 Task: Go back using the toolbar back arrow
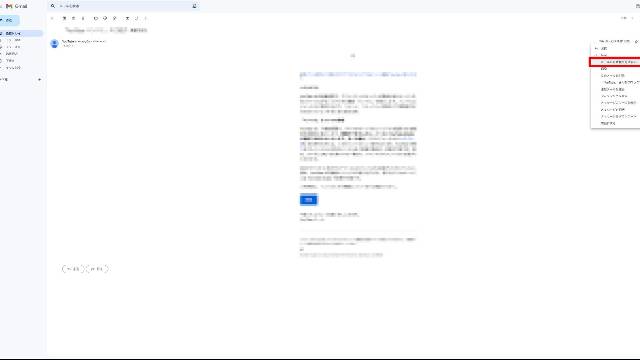[52, 18]
